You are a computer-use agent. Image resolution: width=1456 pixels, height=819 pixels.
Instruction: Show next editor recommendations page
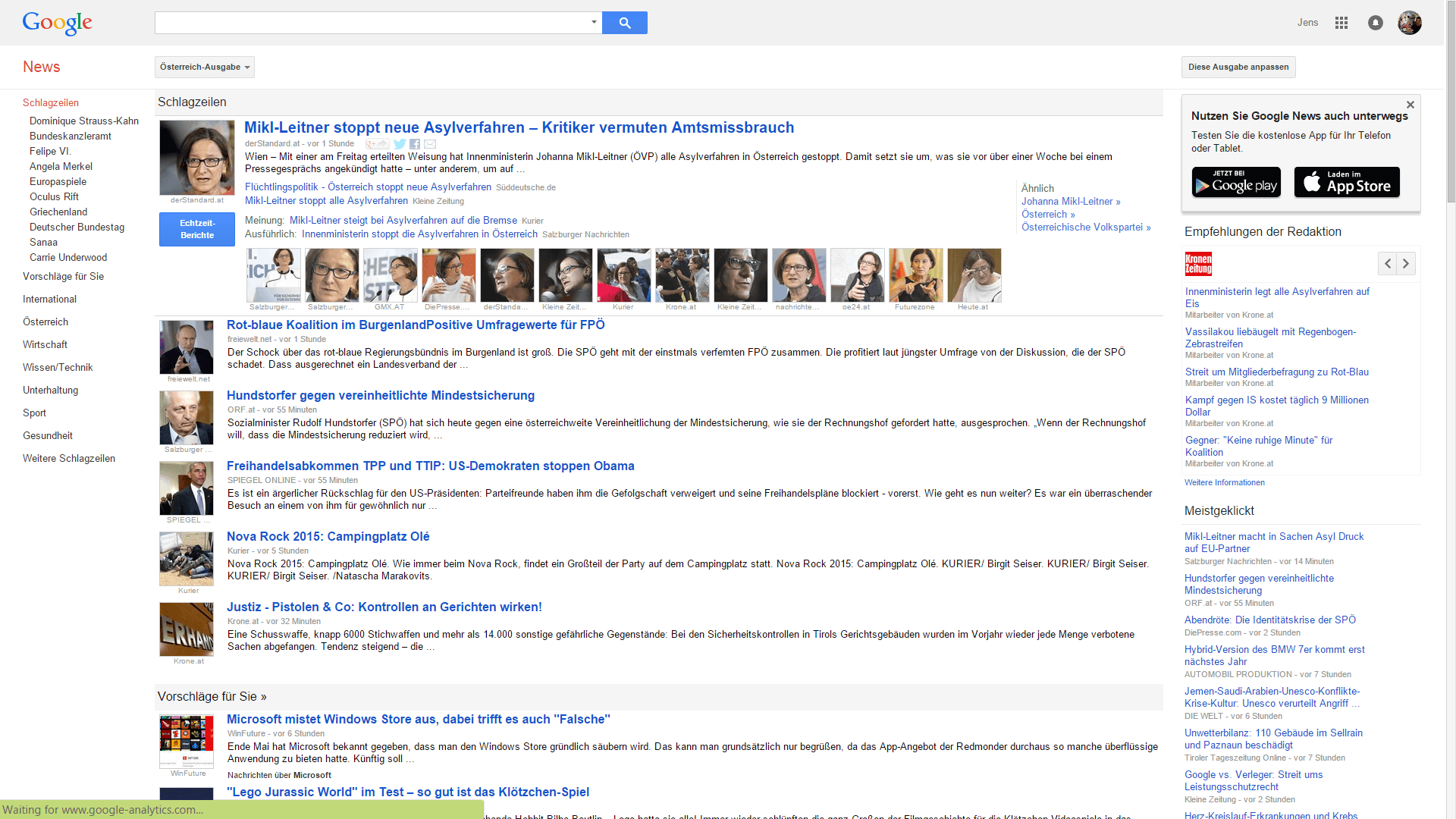1406,263
